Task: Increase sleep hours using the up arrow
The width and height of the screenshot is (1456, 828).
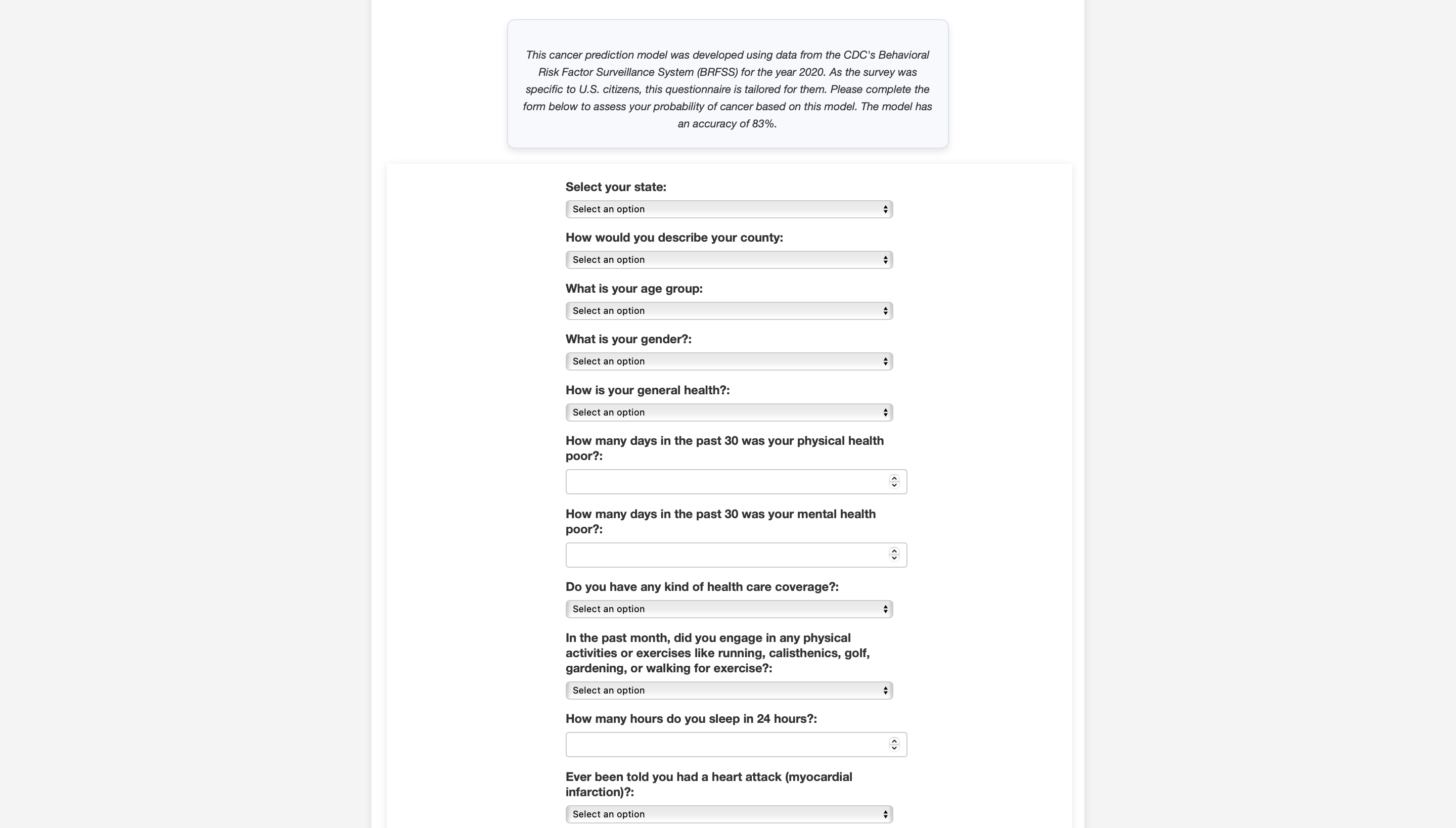Action: [x=894, y=741]
